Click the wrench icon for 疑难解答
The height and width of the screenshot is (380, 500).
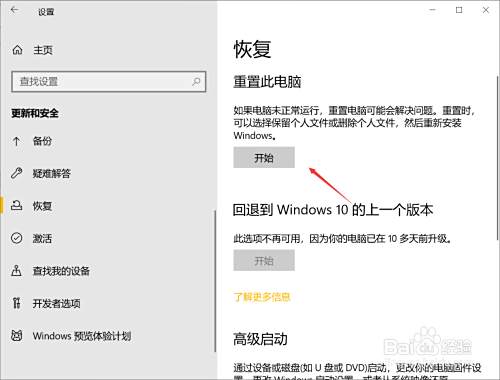tap(17, 173)
